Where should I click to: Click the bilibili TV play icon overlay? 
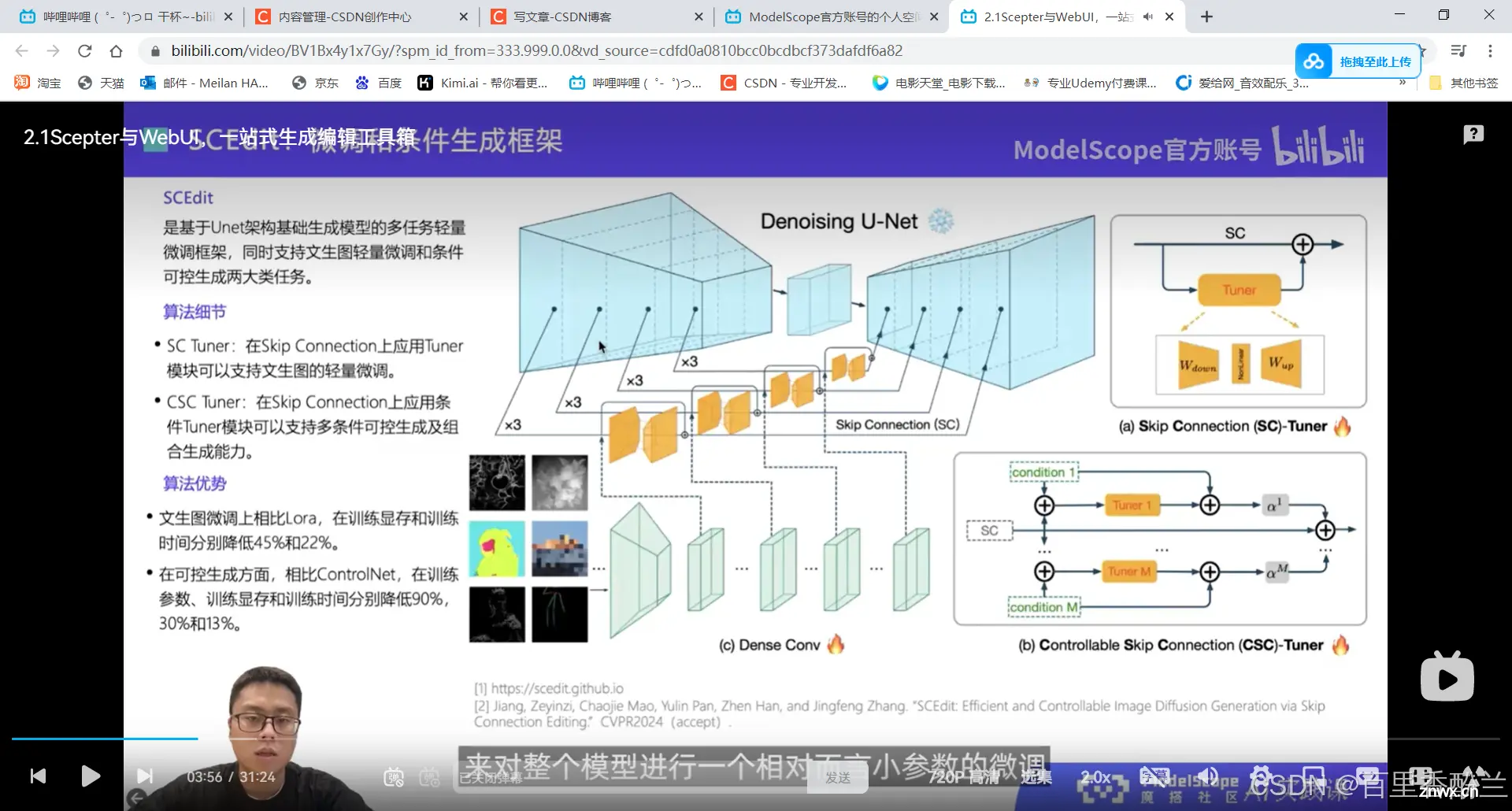[x=1447, y=676]
